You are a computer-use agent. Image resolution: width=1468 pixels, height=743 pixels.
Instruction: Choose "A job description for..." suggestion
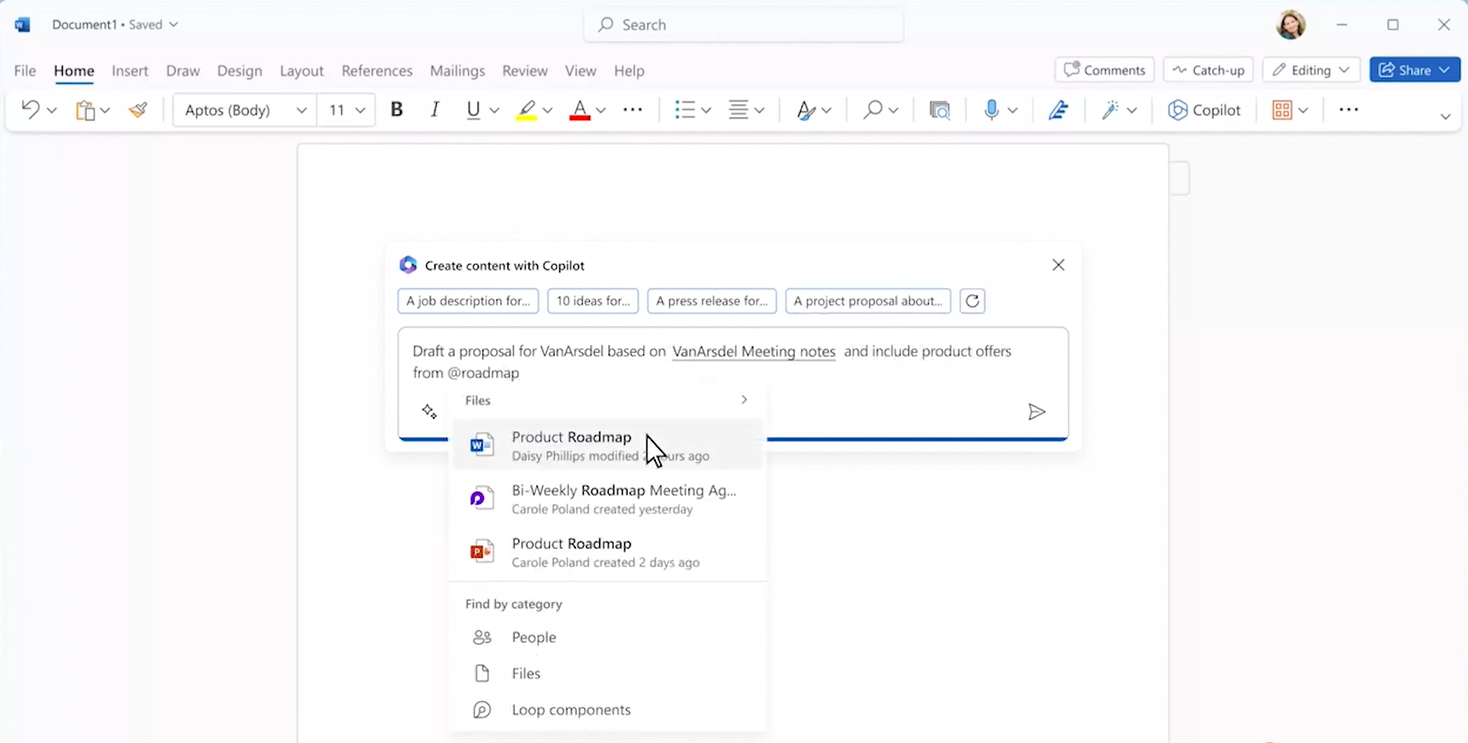(468, 301)
